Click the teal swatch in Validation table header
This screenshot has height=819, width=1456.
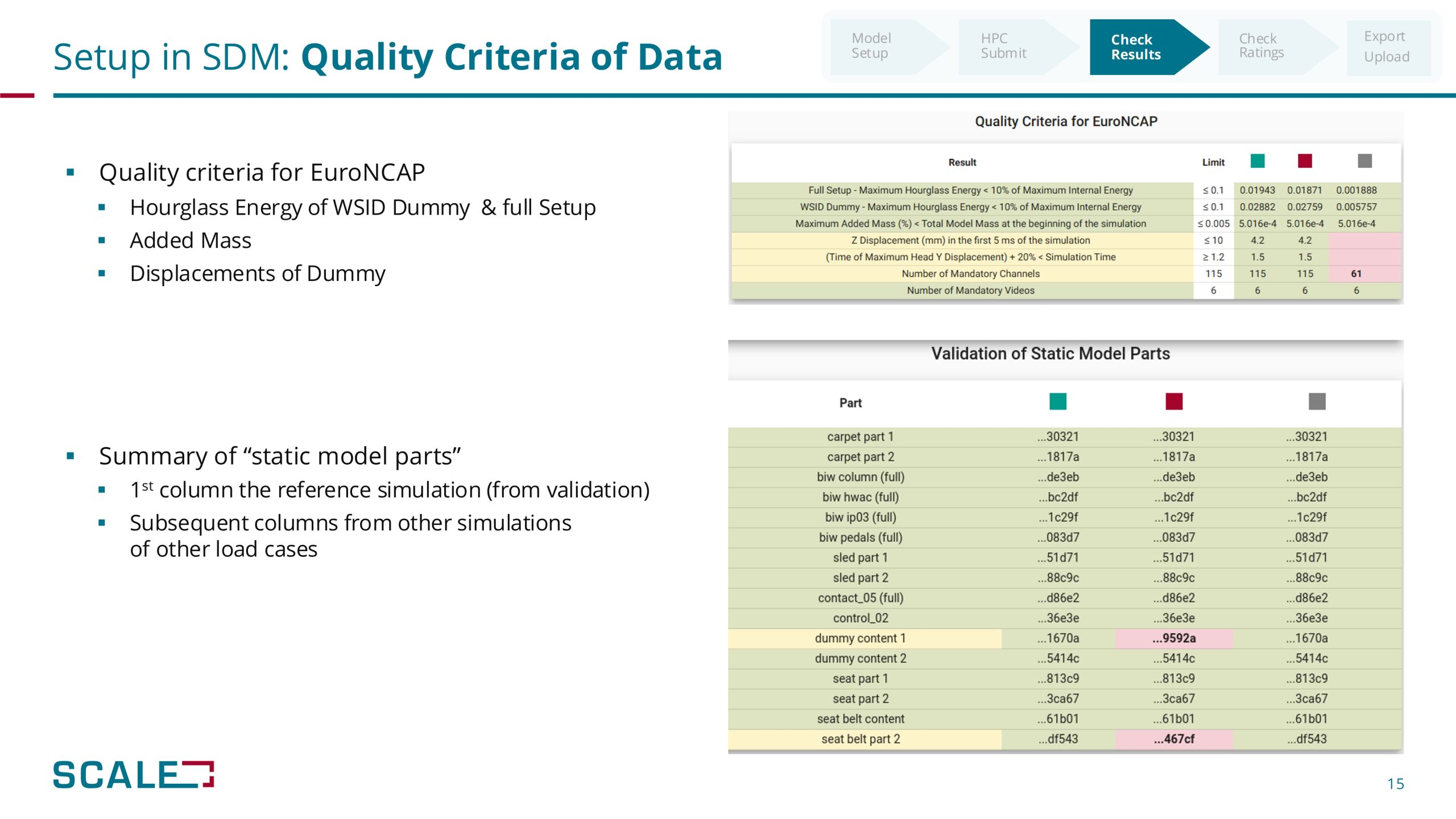tap(1058, 402)
